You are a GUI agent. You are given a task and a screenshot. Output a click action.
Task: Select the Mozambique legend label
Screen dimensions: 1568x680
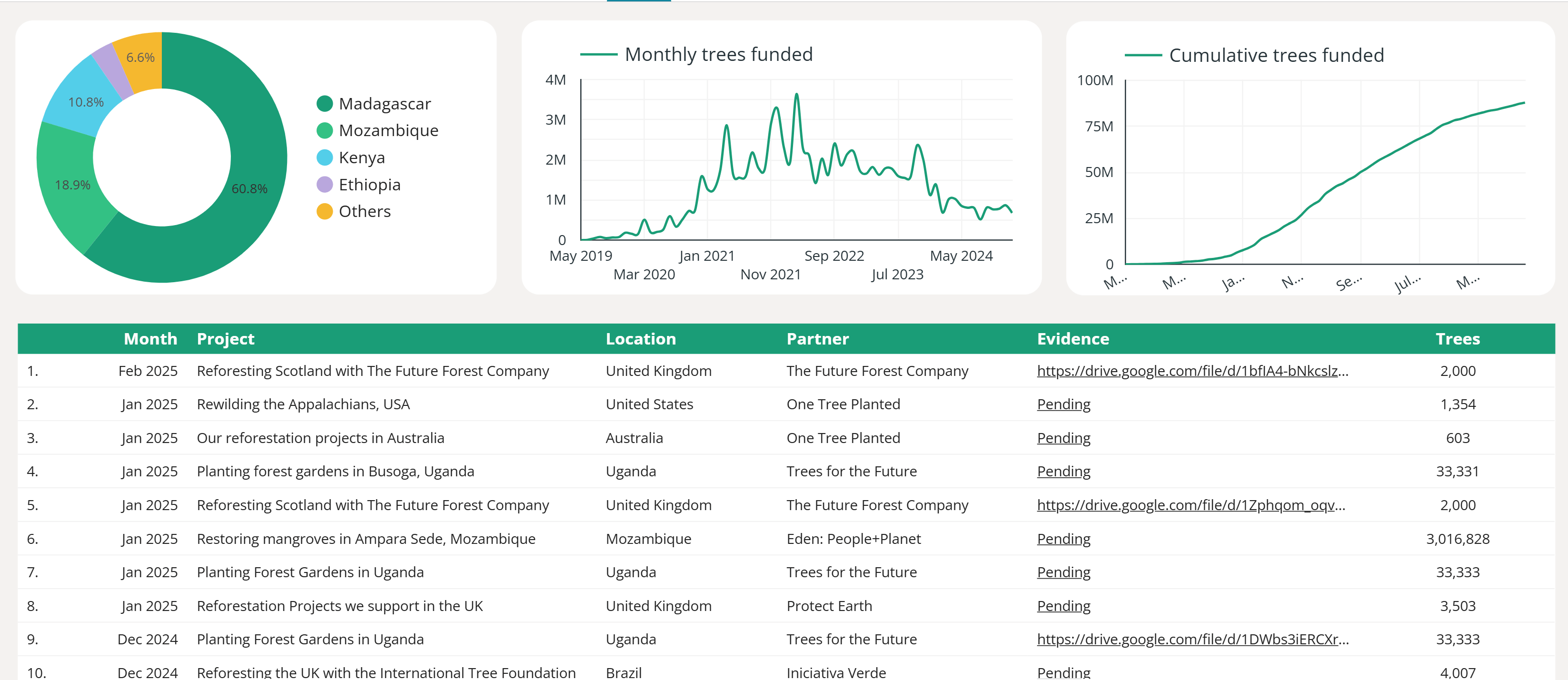[x=388, y=131]
